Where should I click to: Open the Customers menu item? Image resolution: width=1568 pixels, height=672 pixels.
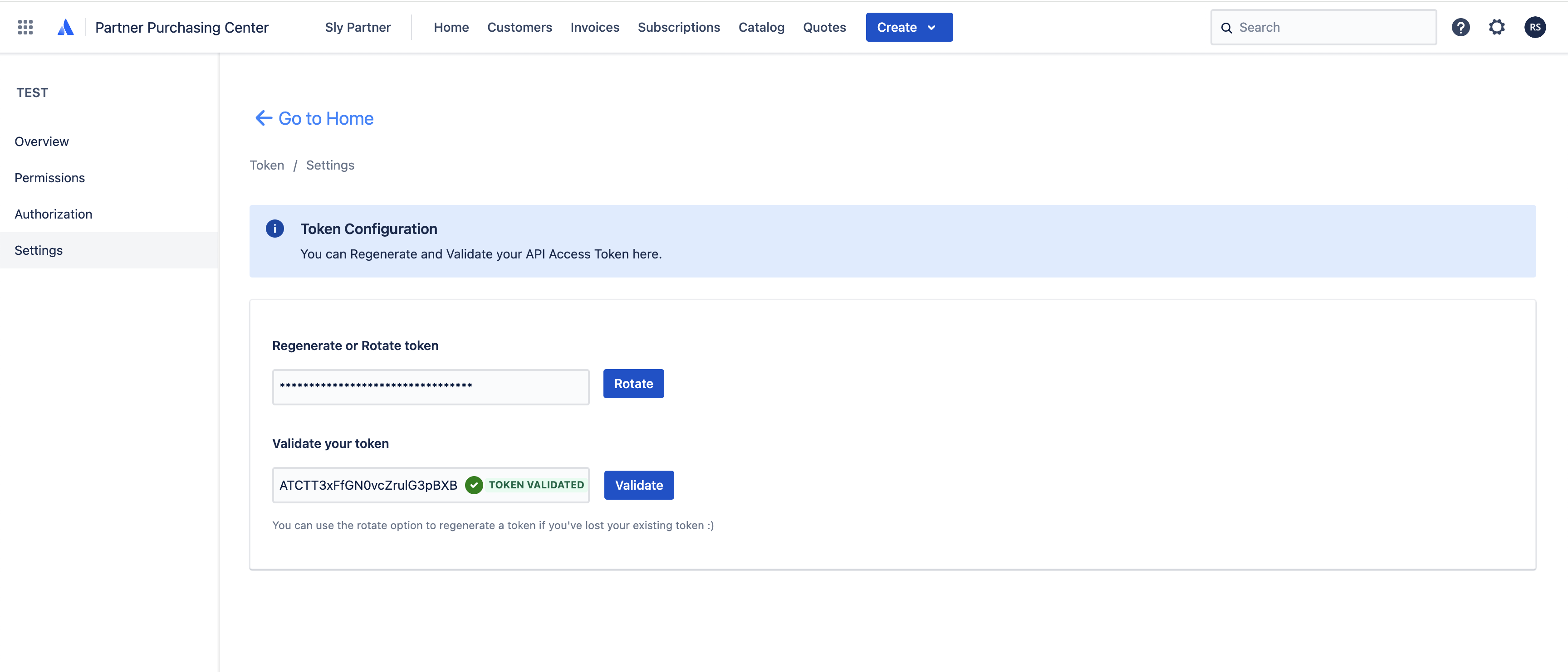pyautogui.click(x=519, y=27)
